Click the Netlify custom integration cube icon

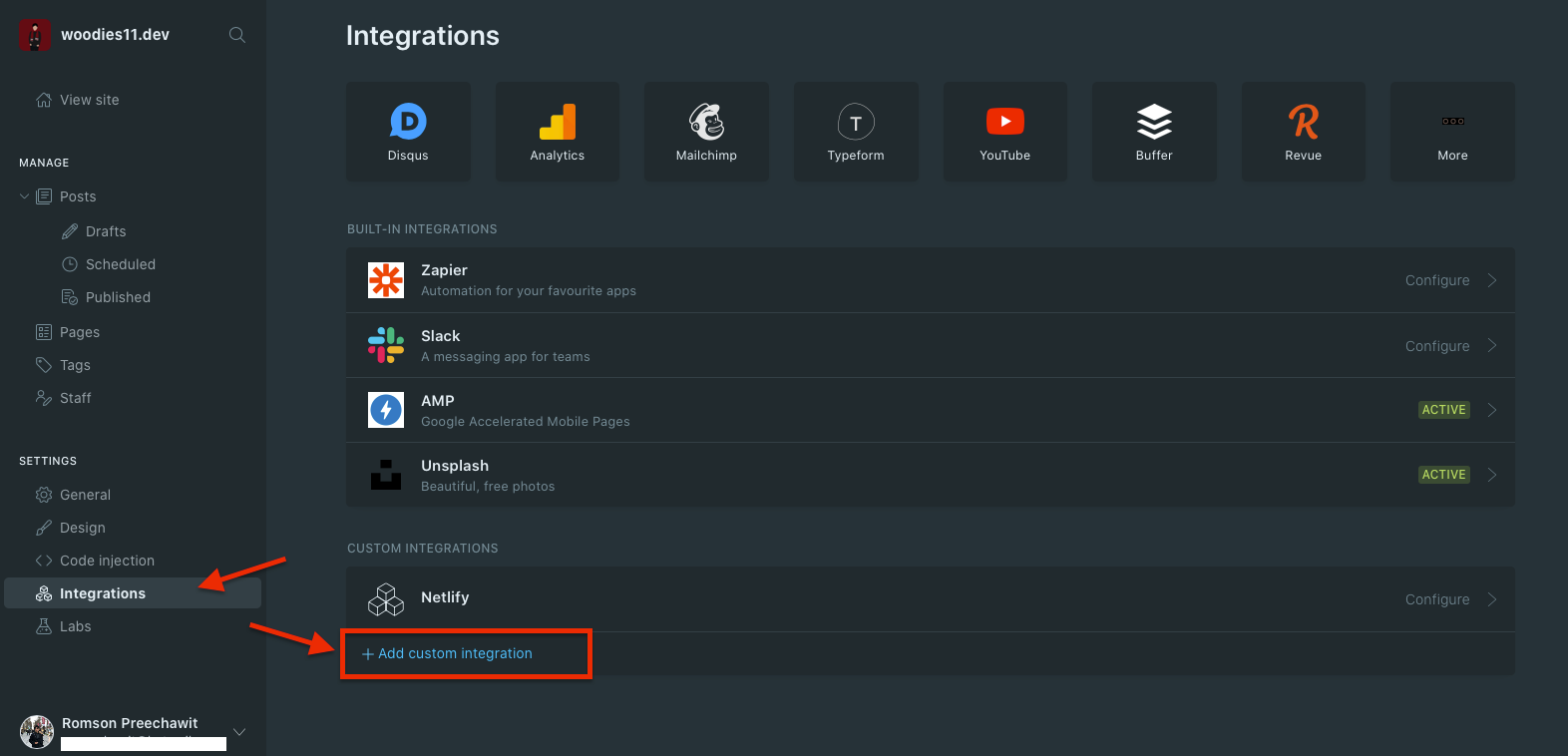click(x=386, y=599)
